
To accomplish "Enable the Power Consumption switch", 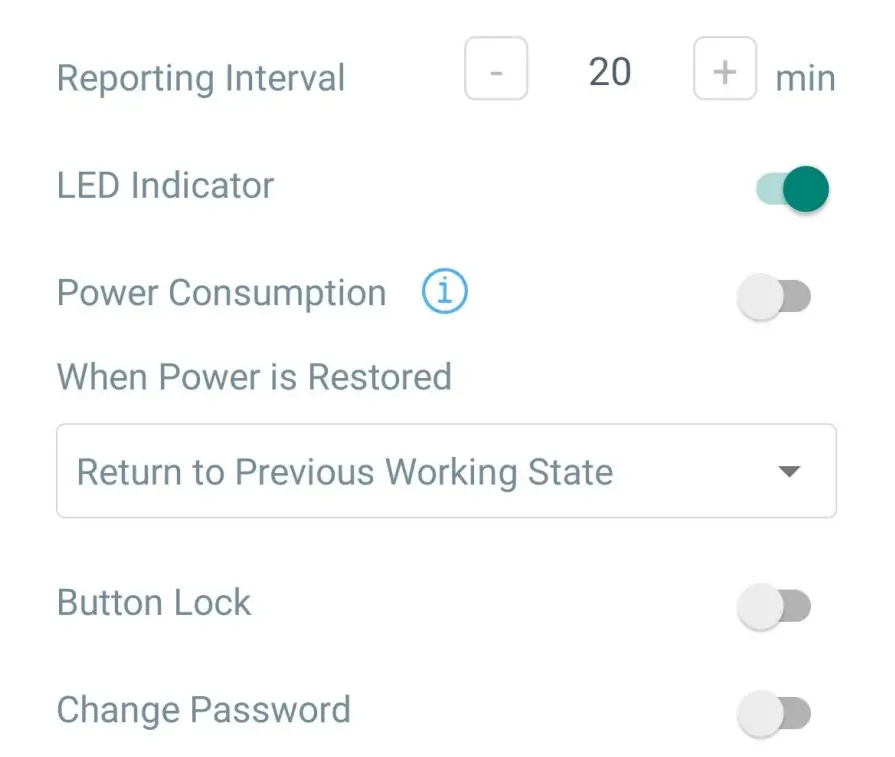I will [776, 296].
